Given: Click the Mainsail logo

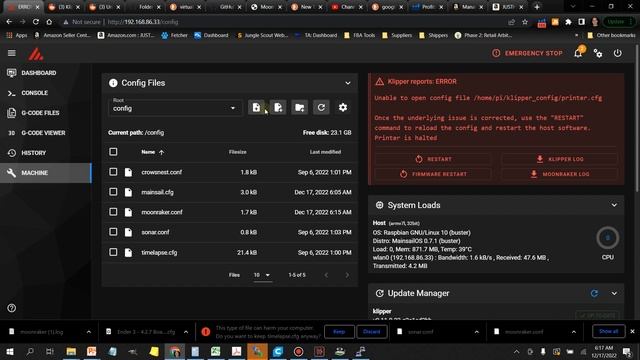Looking at the screenshot, I should 36,54.
